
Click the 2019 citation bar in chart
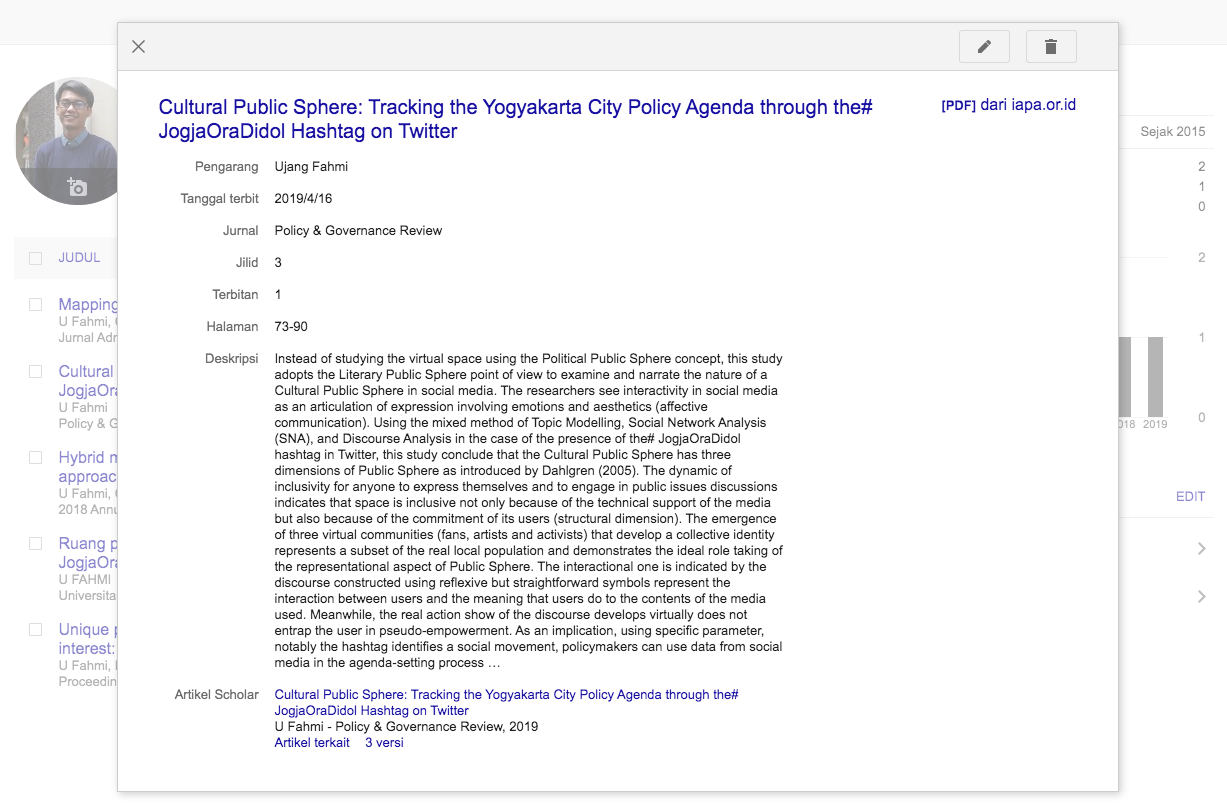tap(1155, 377)
